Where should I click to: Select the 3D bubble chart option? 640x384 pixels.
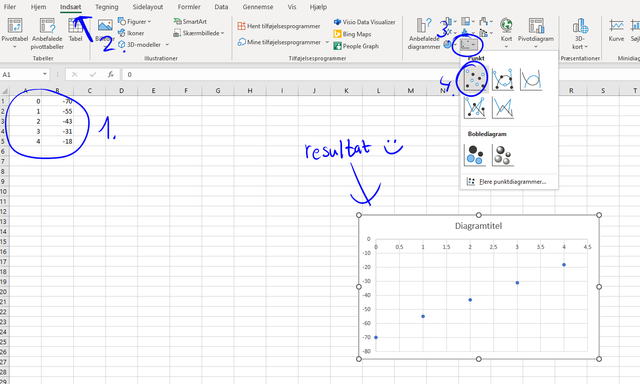pyautogui.click(x=503, y=155)
